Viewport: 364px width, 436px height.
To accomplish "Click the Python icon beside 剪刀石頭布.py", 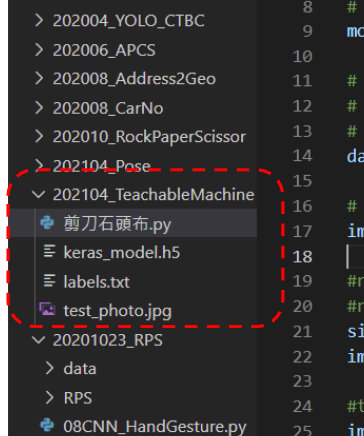I will (x=47, y=223).
